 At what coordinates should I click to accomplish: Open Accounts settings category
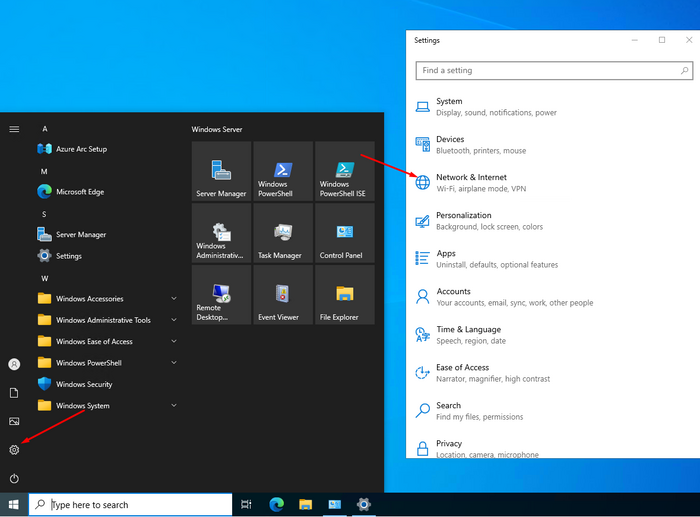553,296
